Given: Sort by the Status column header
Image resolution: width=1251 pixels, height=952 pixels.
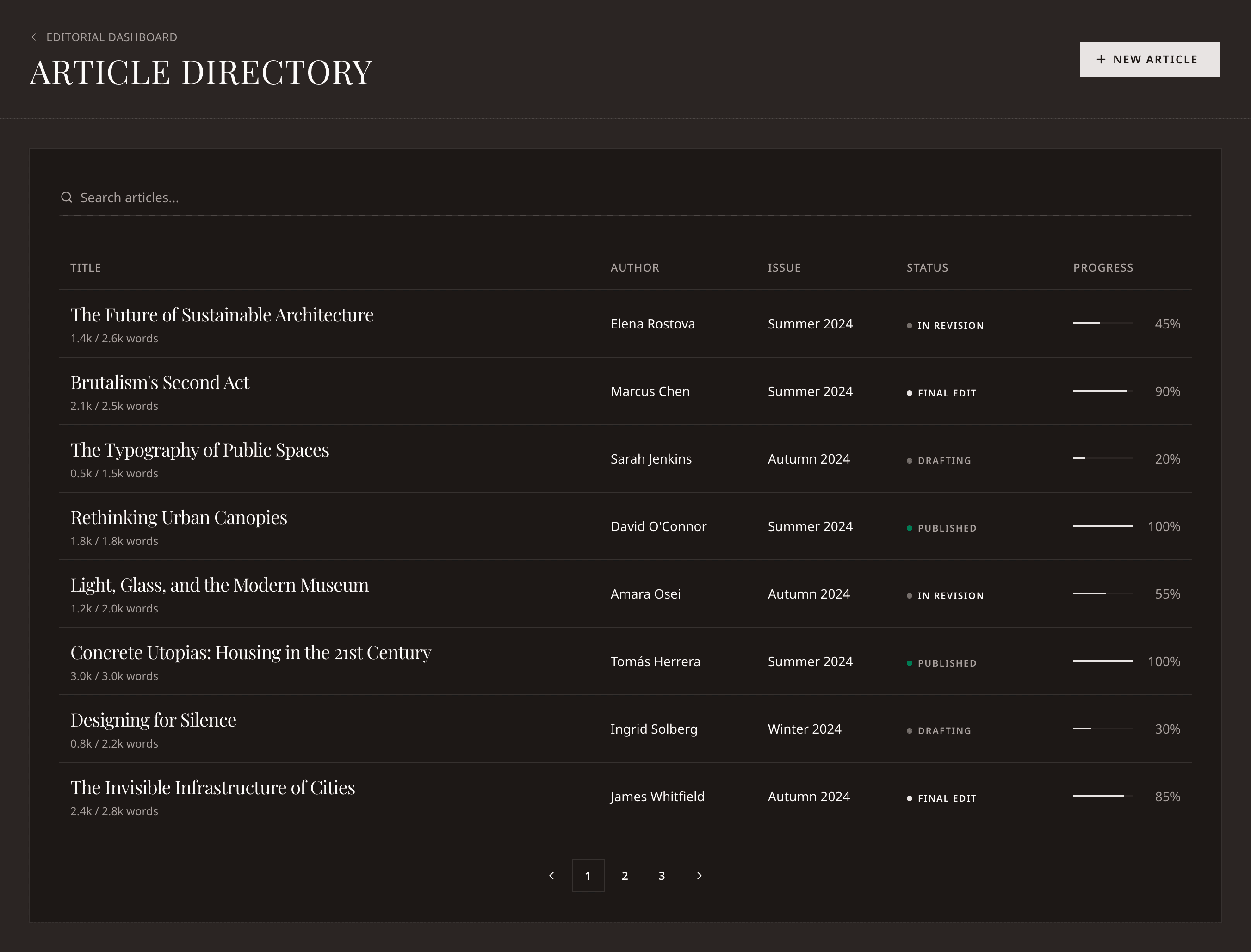Looking at the screenshot, I should click(927, 267).
